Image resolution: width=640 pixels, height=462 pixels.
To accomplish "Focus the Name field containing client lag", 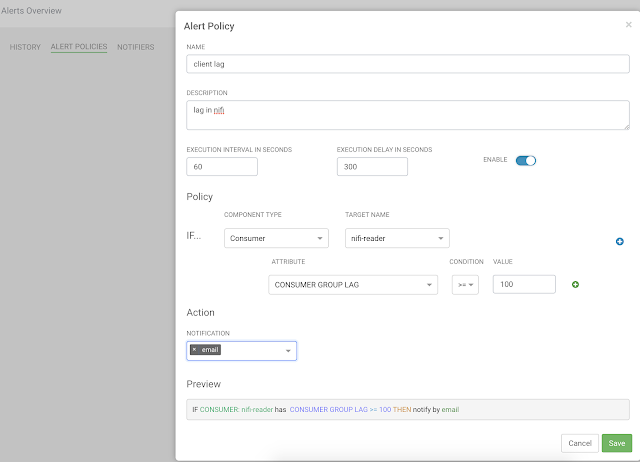I will coord(408,64).
